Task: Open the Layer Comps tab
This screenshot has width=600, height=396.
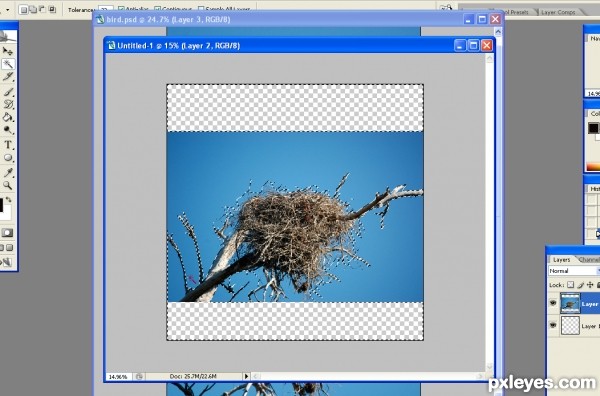Action: tap(558, 12)
